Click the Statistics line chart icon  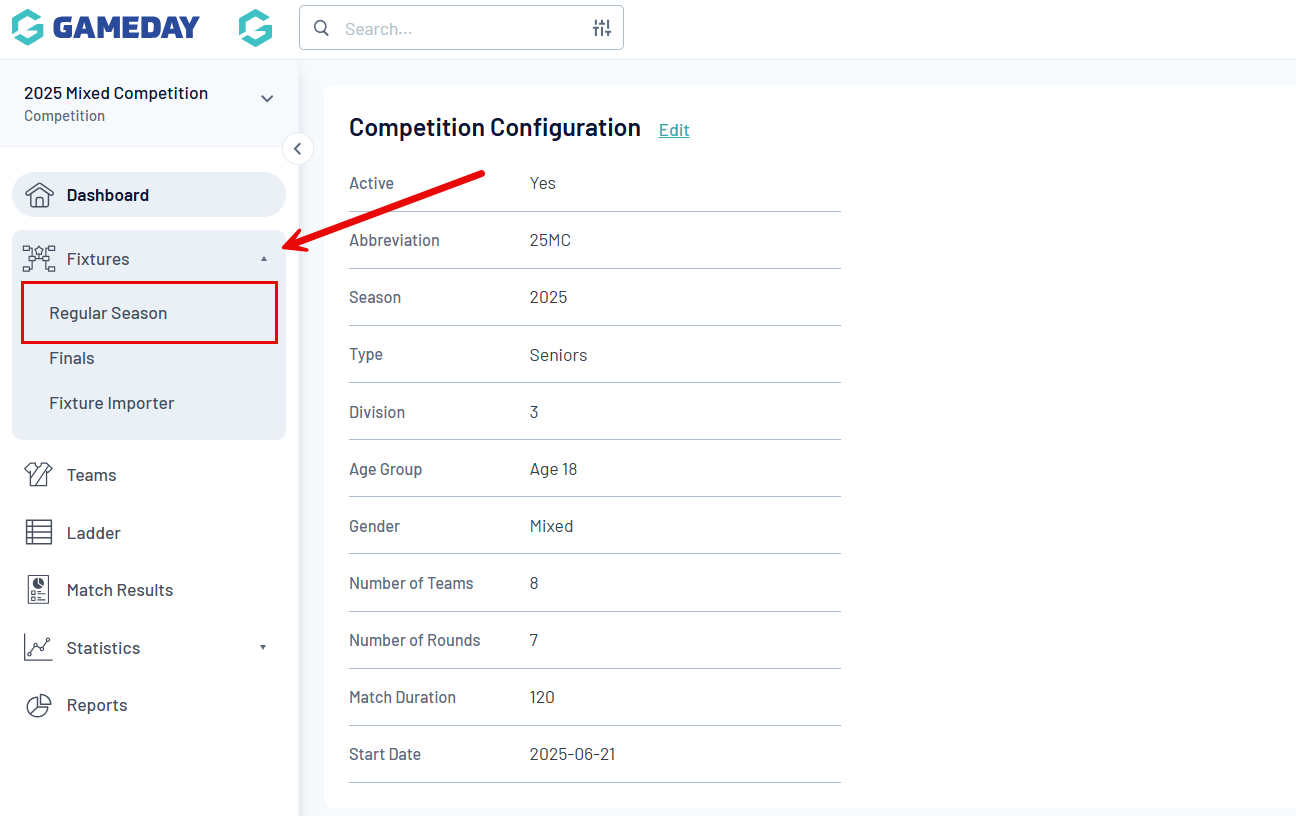tap(39, 648)
